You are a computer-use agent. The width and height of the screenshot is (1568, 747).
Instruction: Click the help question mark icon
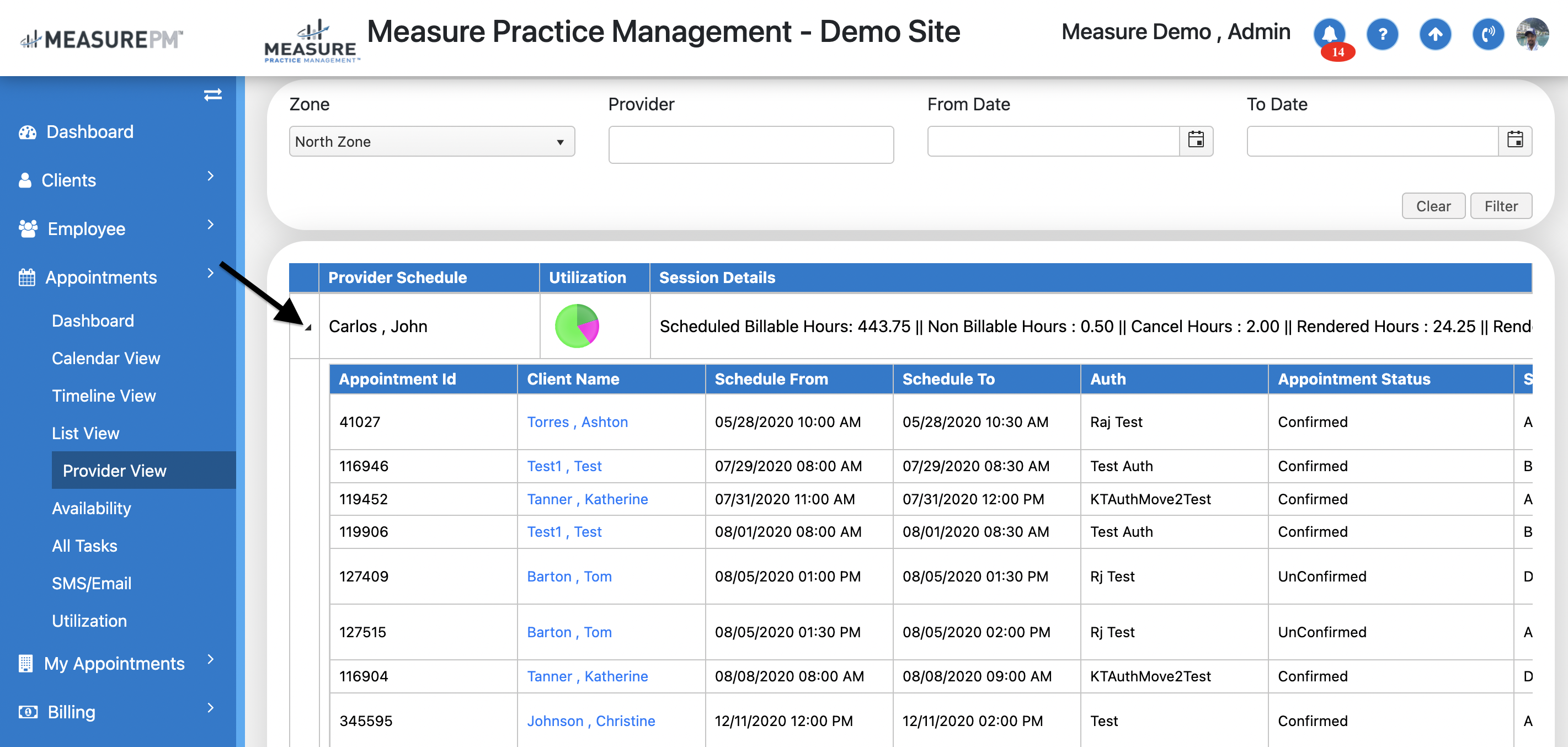click(x=1382, y=34)
